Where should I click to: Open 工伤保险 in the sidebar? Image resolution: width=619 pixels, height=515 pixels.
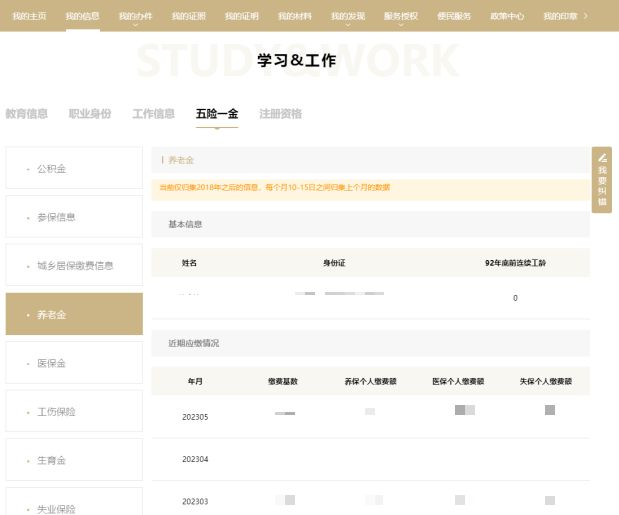(x=74, y=411)
